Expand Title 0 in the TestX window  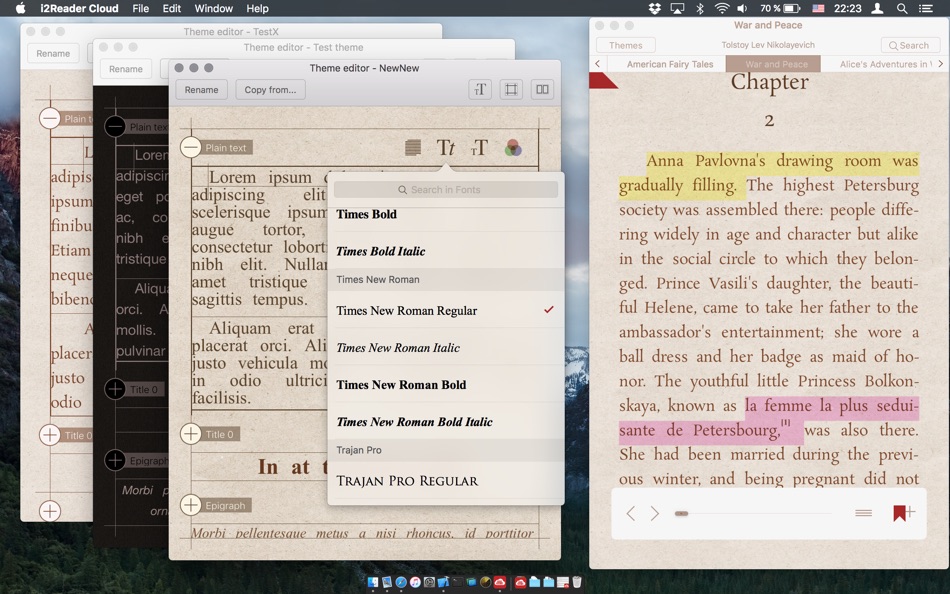tap(50, 435)
